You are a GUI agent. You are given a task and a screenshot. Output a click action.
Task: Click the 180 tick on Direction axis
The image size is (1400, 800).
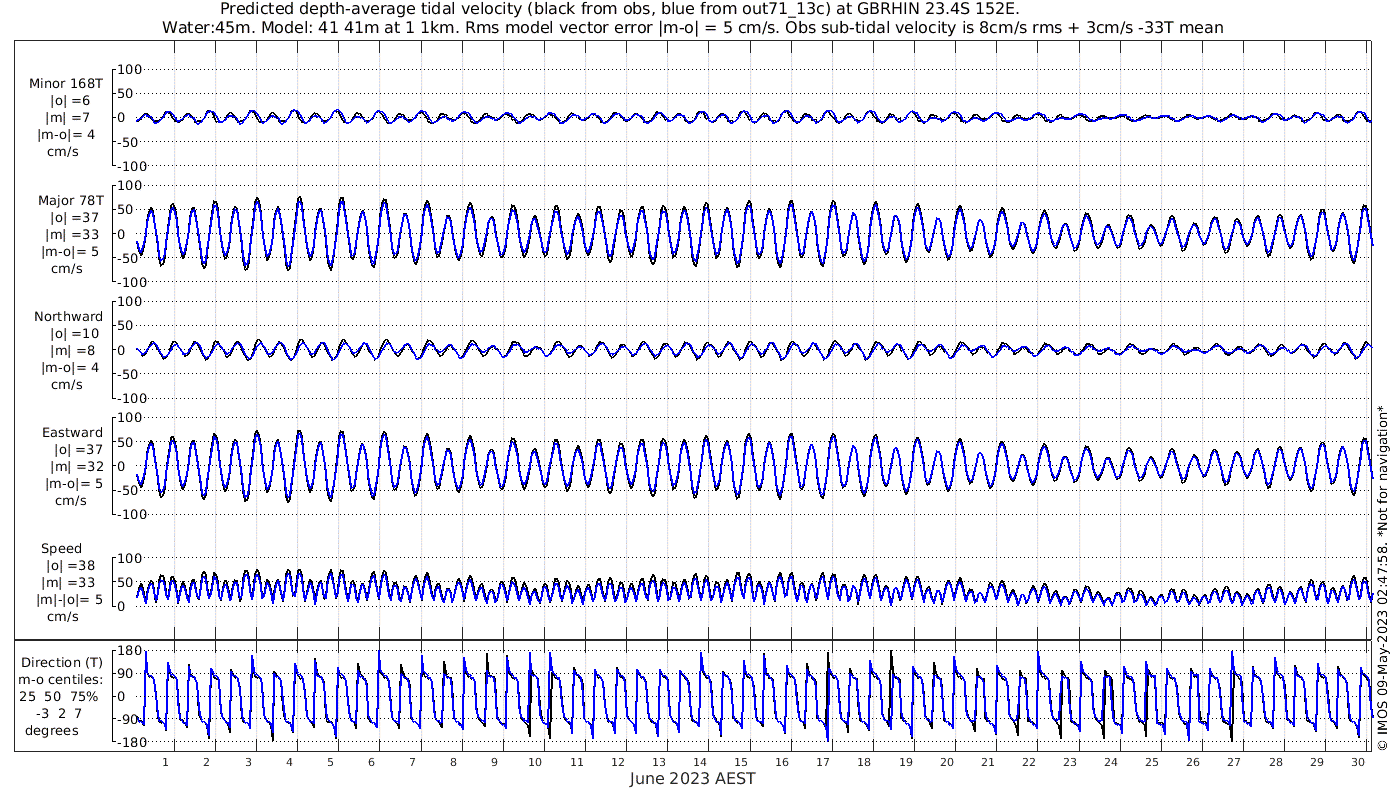tap(129, 651)
